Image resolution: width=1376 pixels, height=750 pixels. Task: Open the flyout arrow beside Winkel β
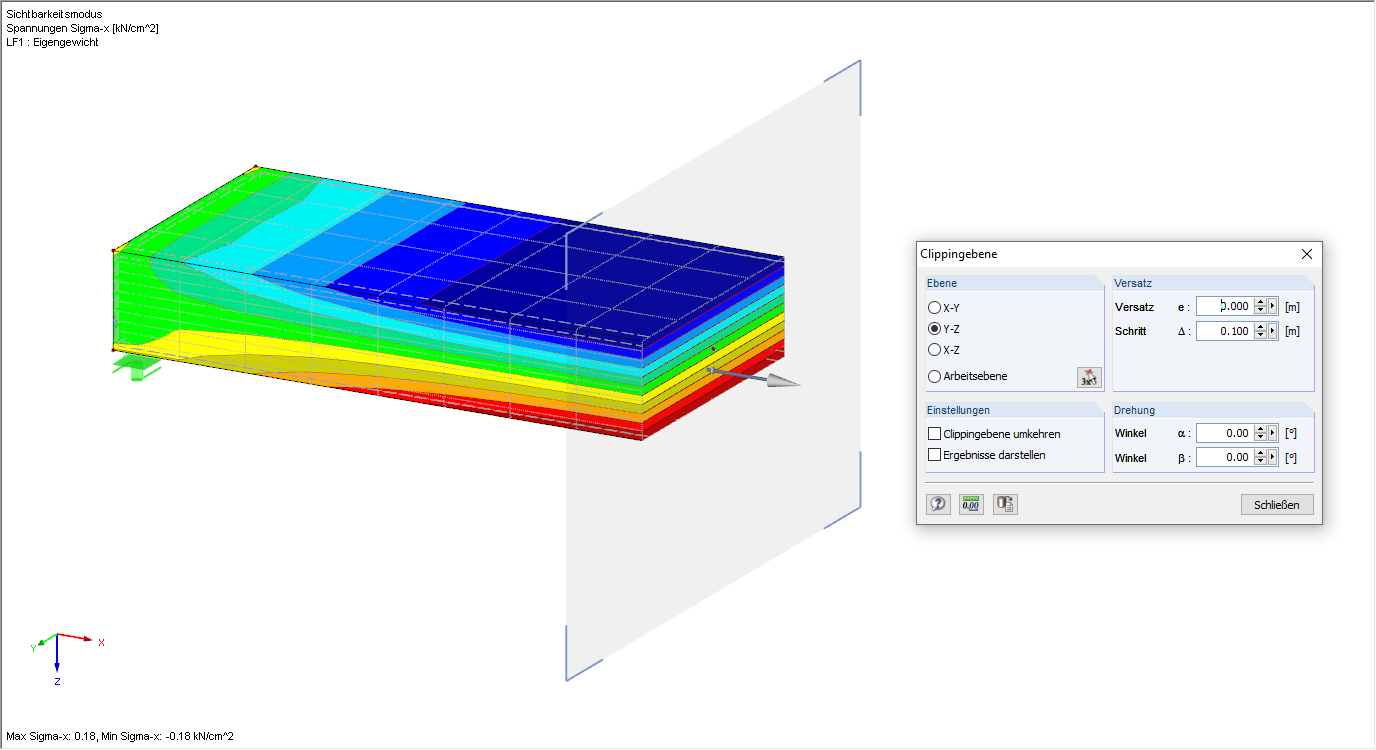(1273, 457)
